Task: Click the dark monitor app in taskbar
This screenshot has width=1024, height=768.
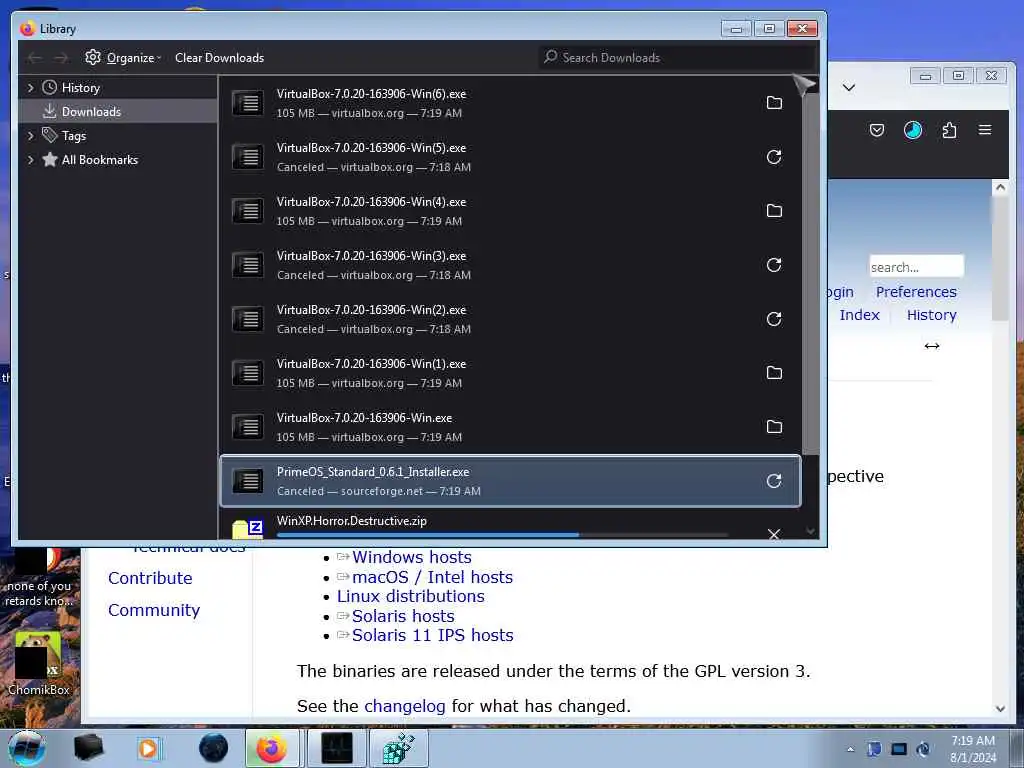Action: [x=337, y=748]
